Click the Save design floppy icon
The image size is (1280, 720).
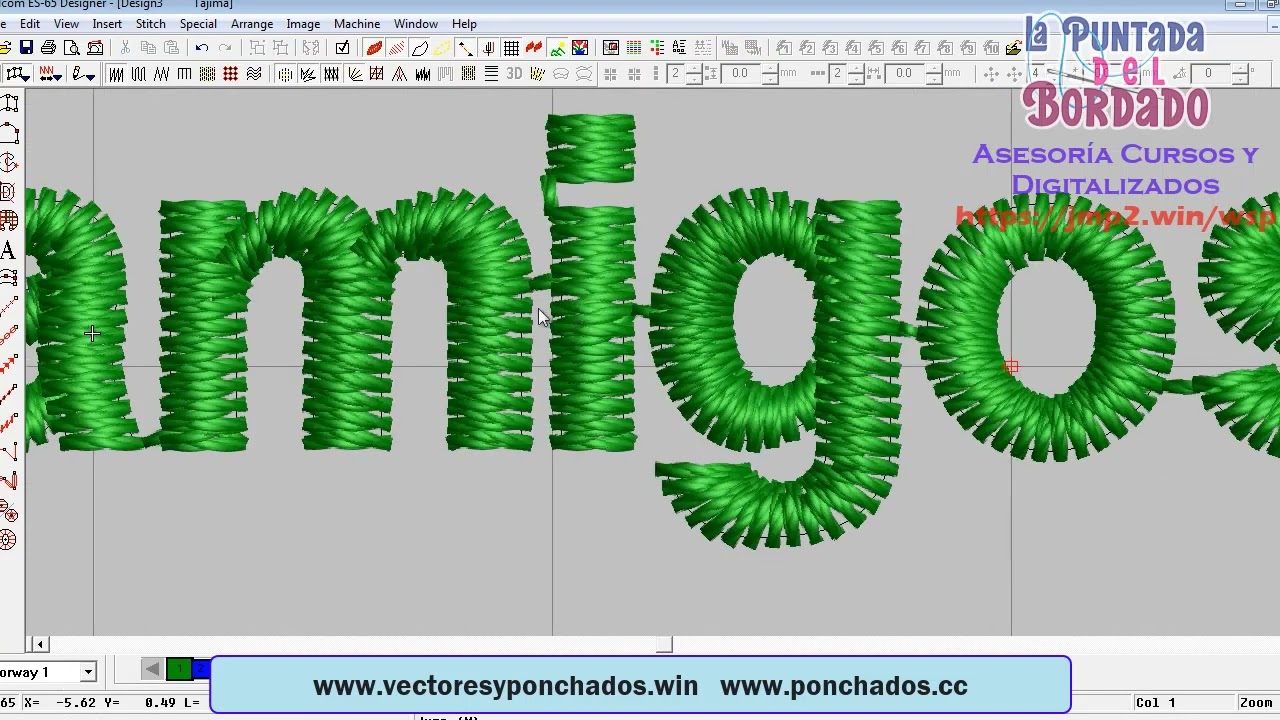point(26,48)
